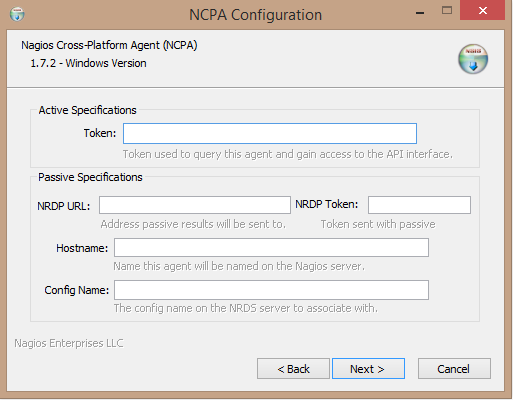This screenshot has height=400, width=513.
Task: Click the 'Active Specifications' group label
Action: click(x=87, y=110)
